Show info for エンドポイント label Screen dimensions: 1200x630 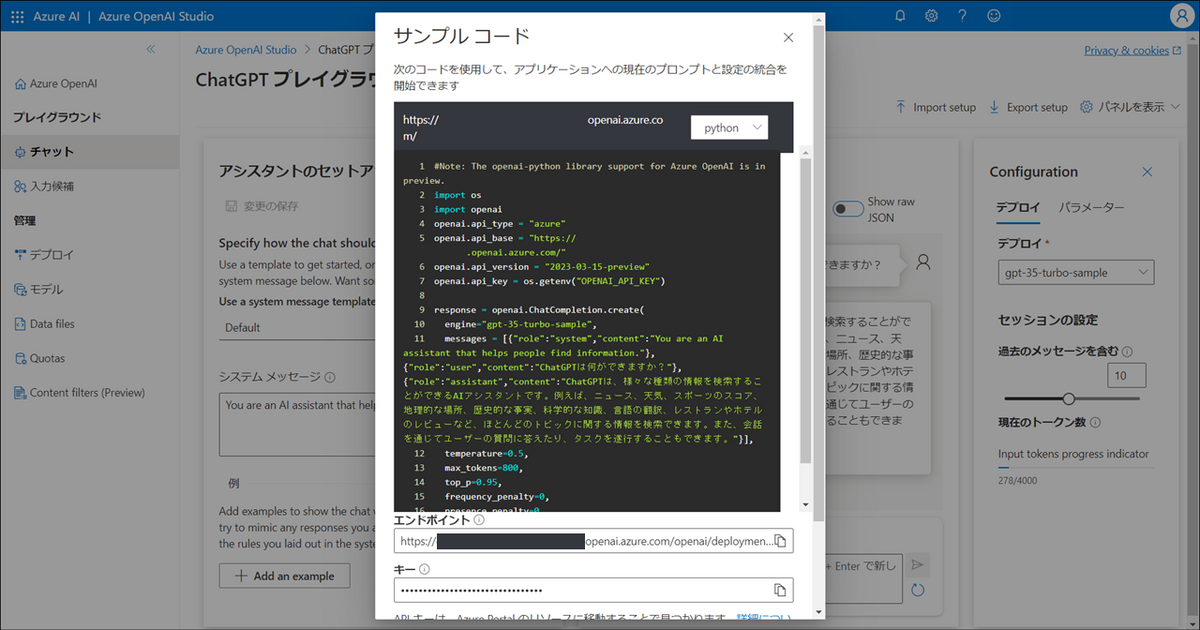[x=479, y=520]
